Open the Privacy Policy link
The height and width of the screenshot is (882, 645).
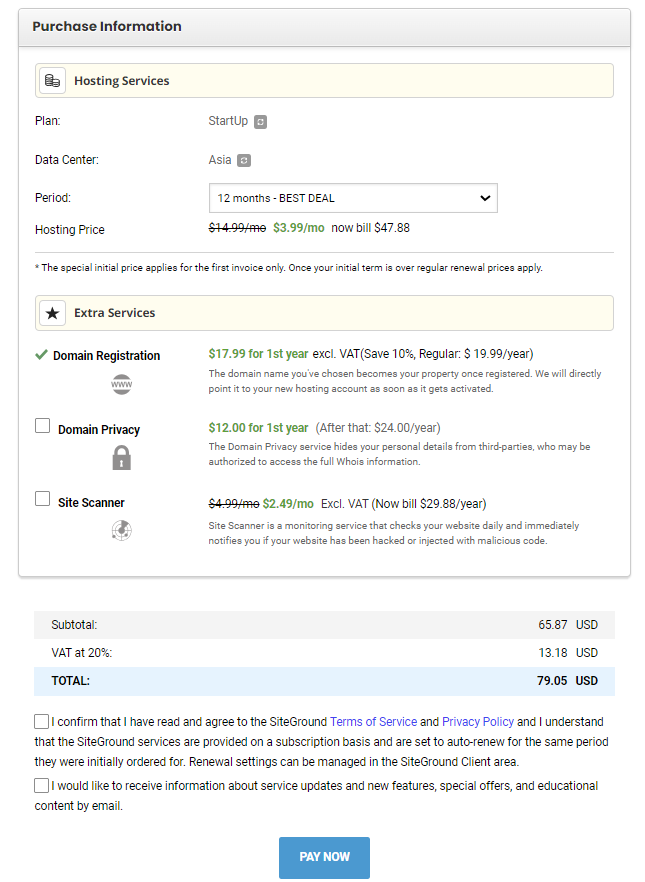coord(478,722)
